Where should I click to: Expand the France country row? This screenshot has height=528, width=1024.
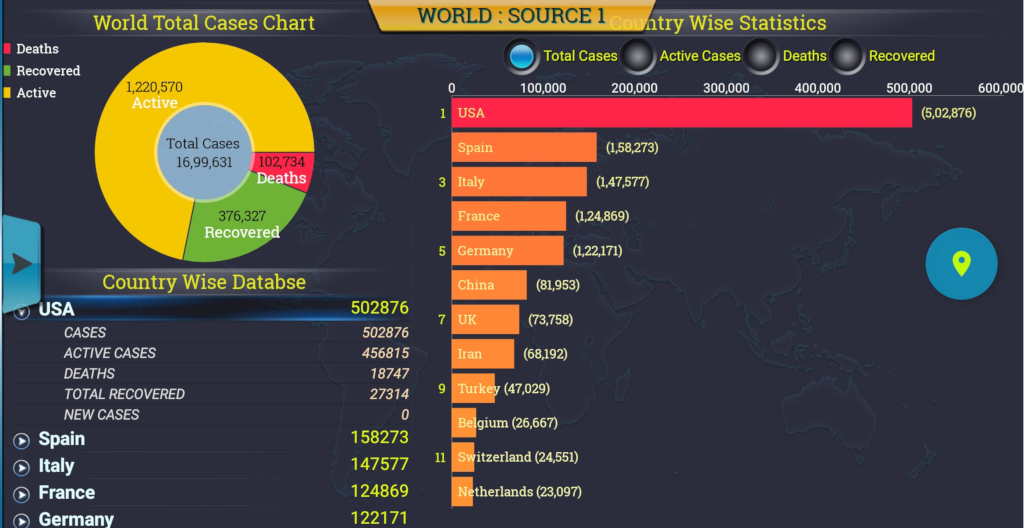pos(22,494)
